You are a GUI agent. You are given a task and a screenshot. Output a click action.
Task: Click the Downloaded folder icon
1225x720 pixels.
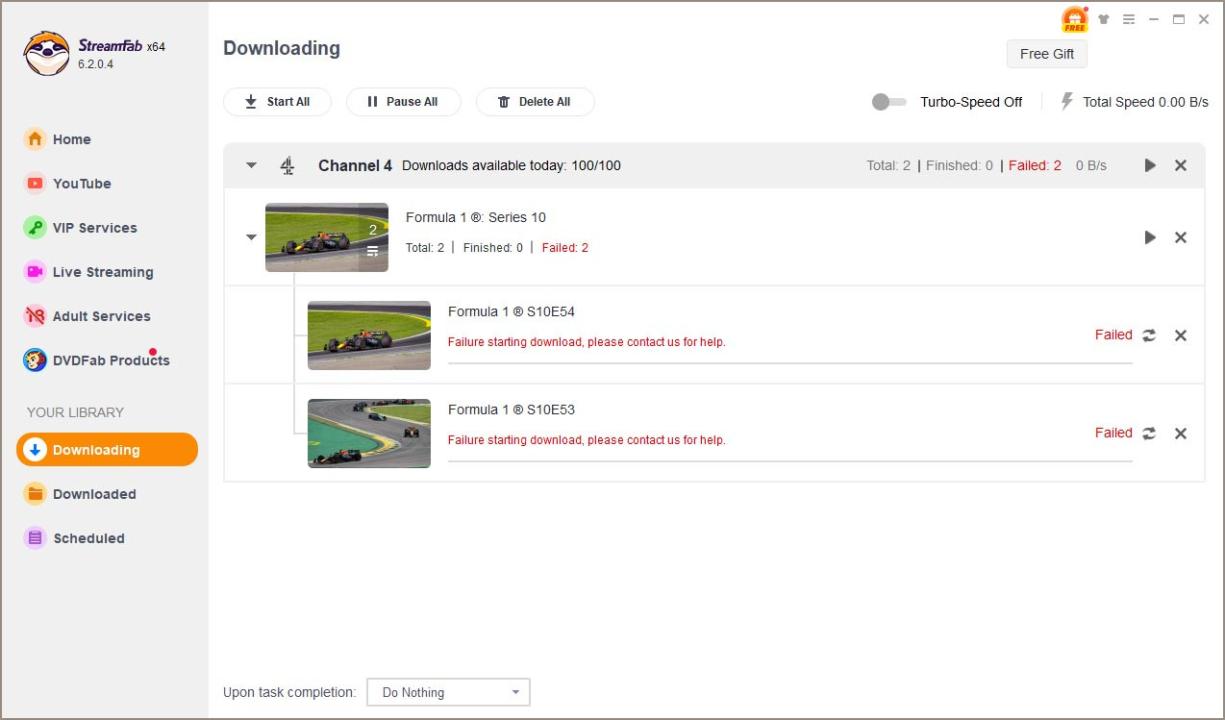click(x=35, y=493)
